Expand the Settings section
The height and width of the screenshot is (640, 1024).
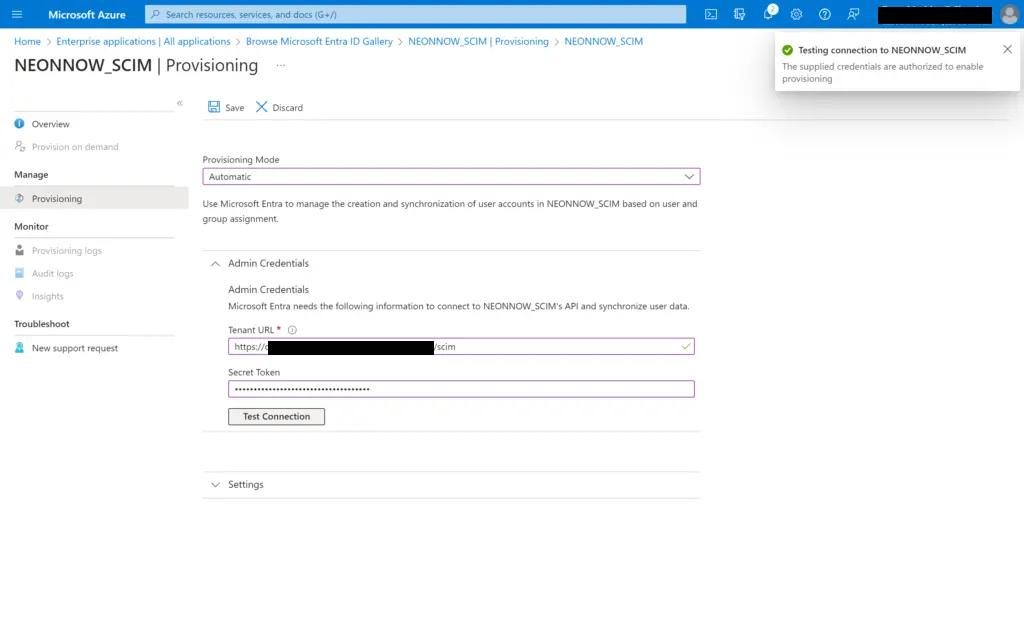click(215, 484)
